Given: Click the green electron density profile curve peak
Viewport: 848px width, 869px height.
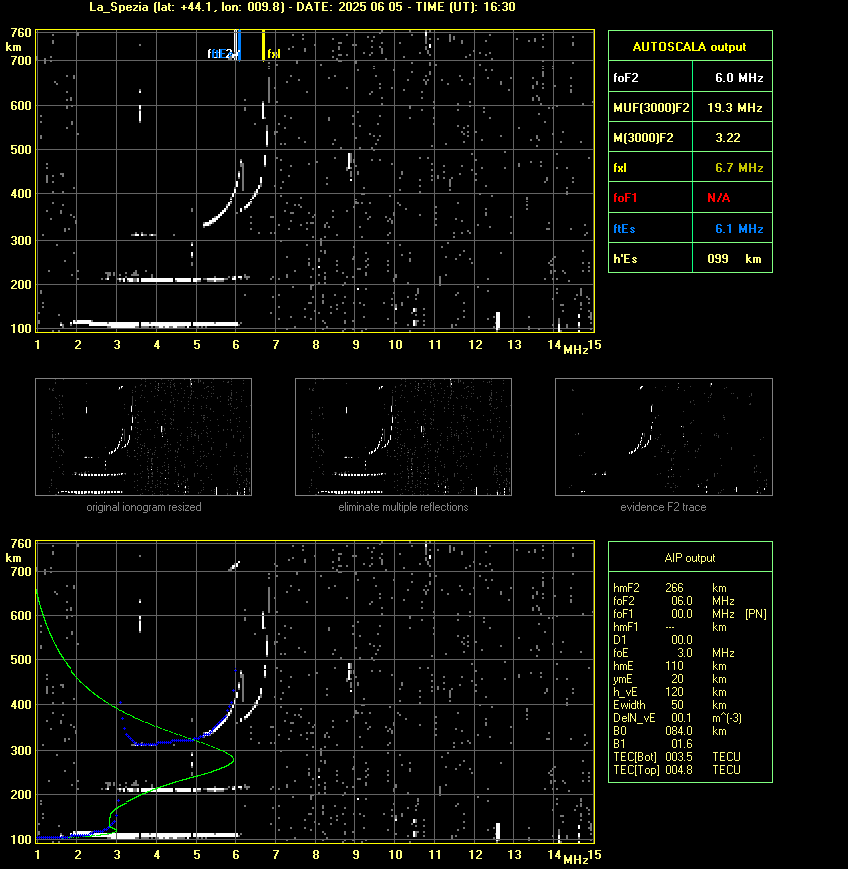Looking at the screenshot, I should click(x=232, y=759).
